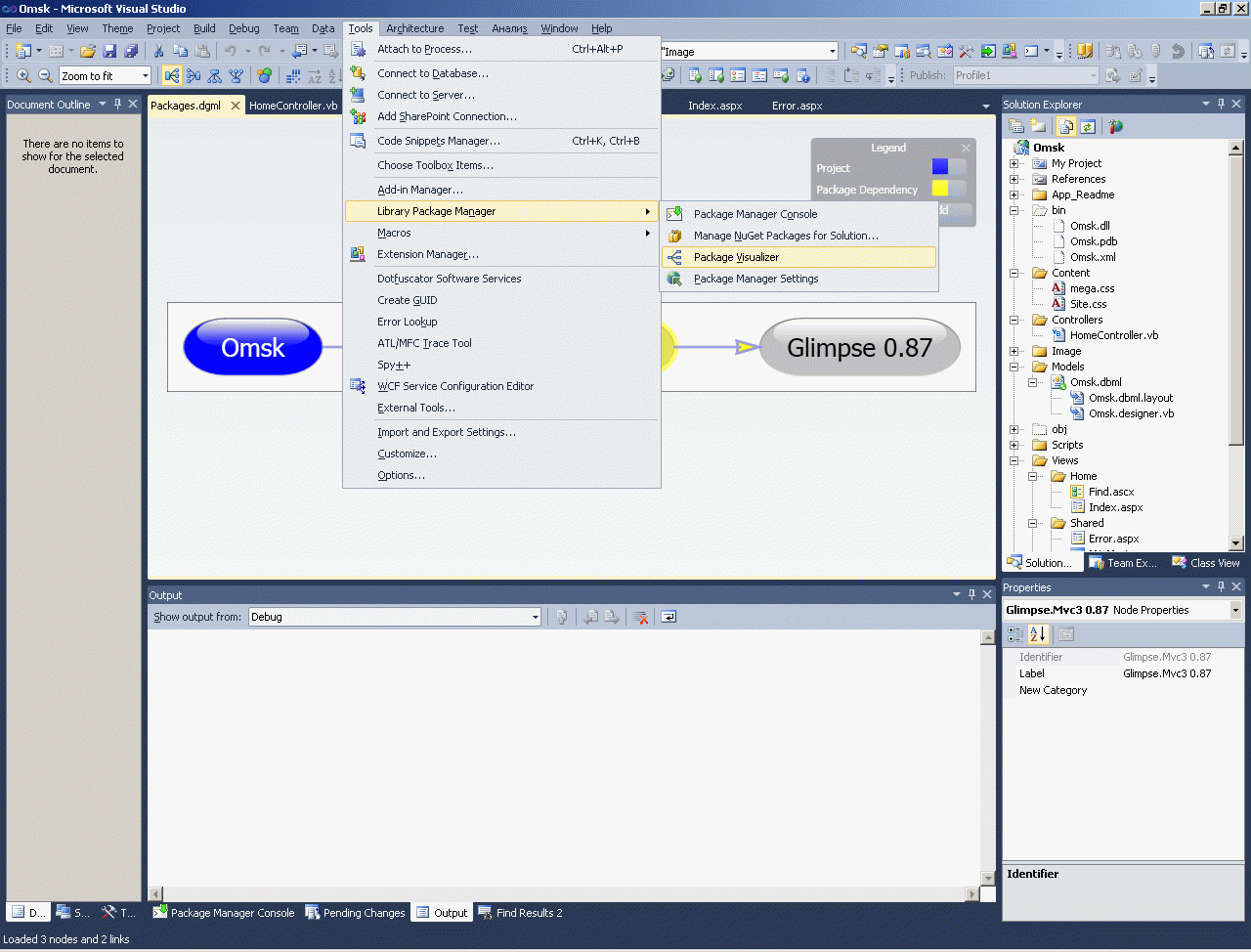Click Options at the bottom of the Tools menu
The width and height of the screenshot is (1251, 952).
(x=501, y=475)
